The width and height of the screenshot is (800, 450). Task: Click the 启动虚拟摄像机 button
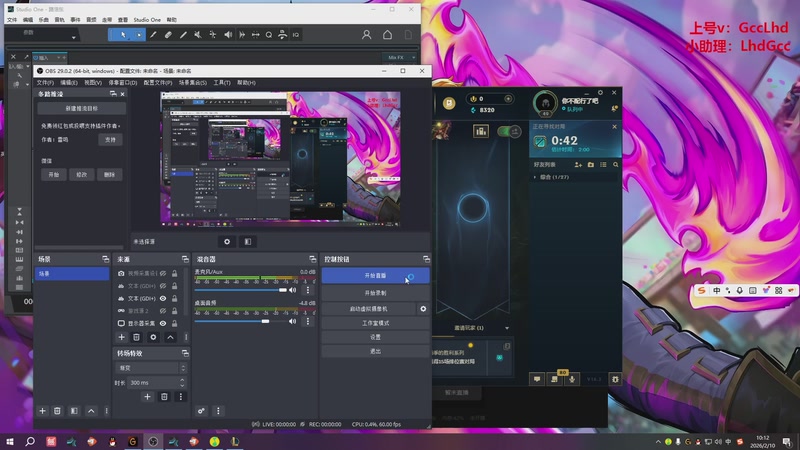[x=368, y=309]
